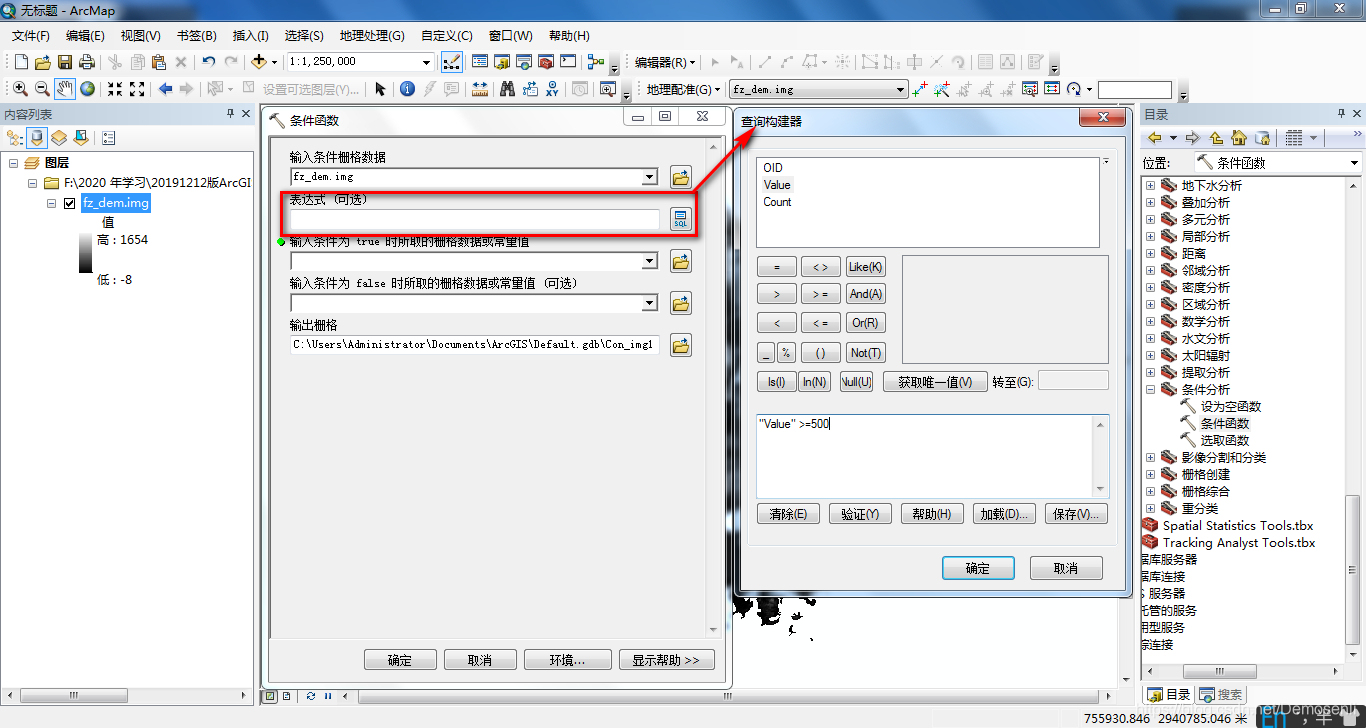Image resolution: width=1366 pixels, height=728 pixels.
Task: Select the Zoom Out magnifier tool
Action: (42, 89)
